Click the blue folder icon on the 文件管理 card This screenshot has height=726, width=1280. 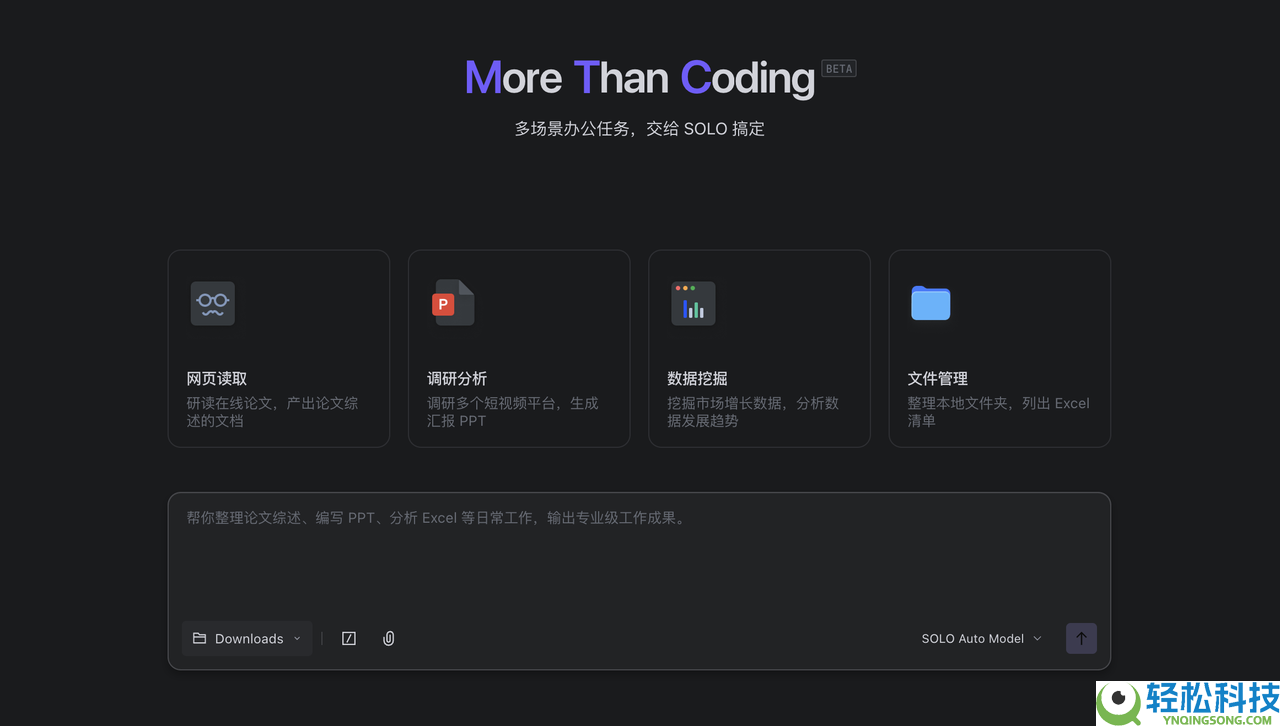[931, 303]
